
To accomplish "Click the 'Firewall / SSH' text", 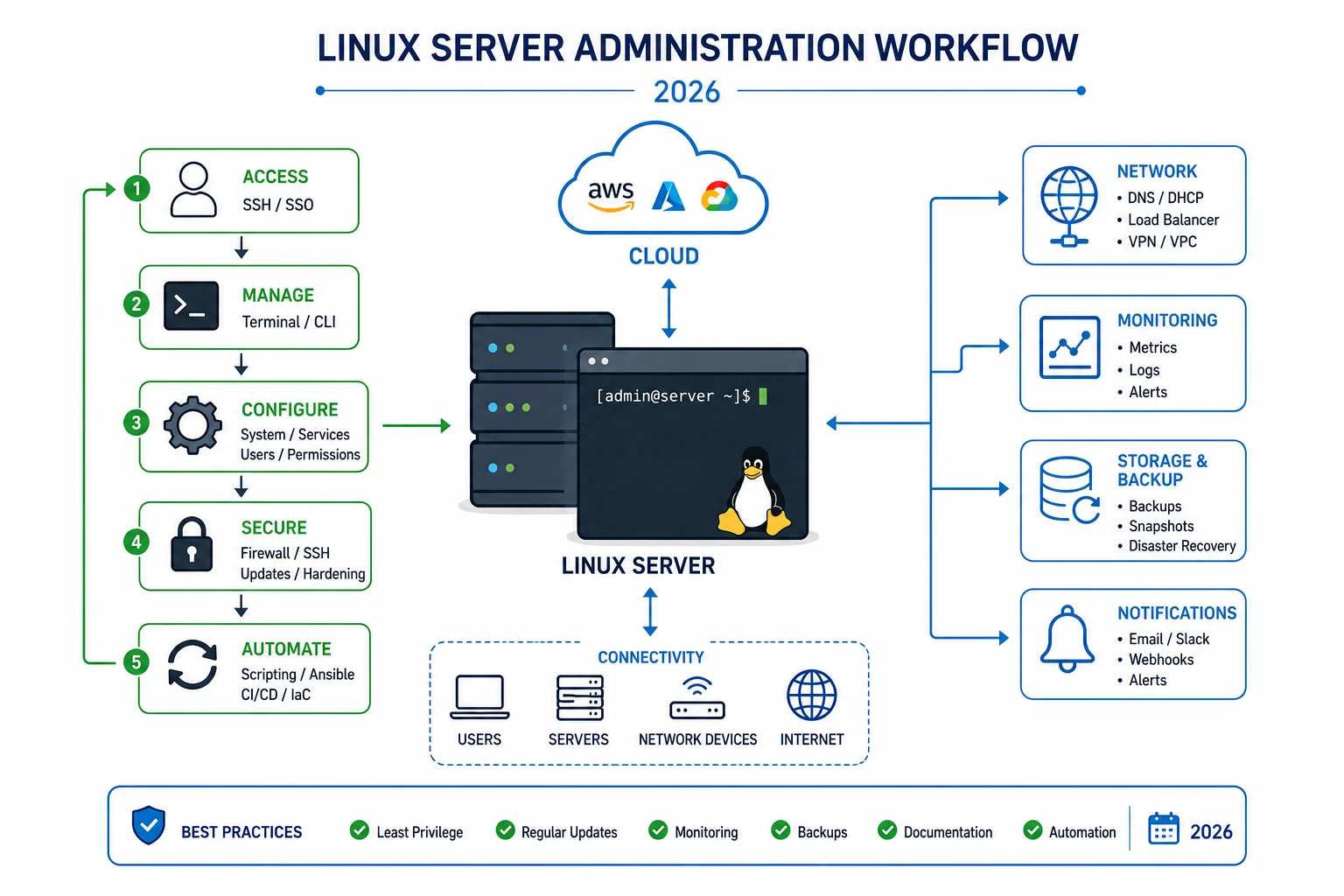I will [x=285, y=553].
